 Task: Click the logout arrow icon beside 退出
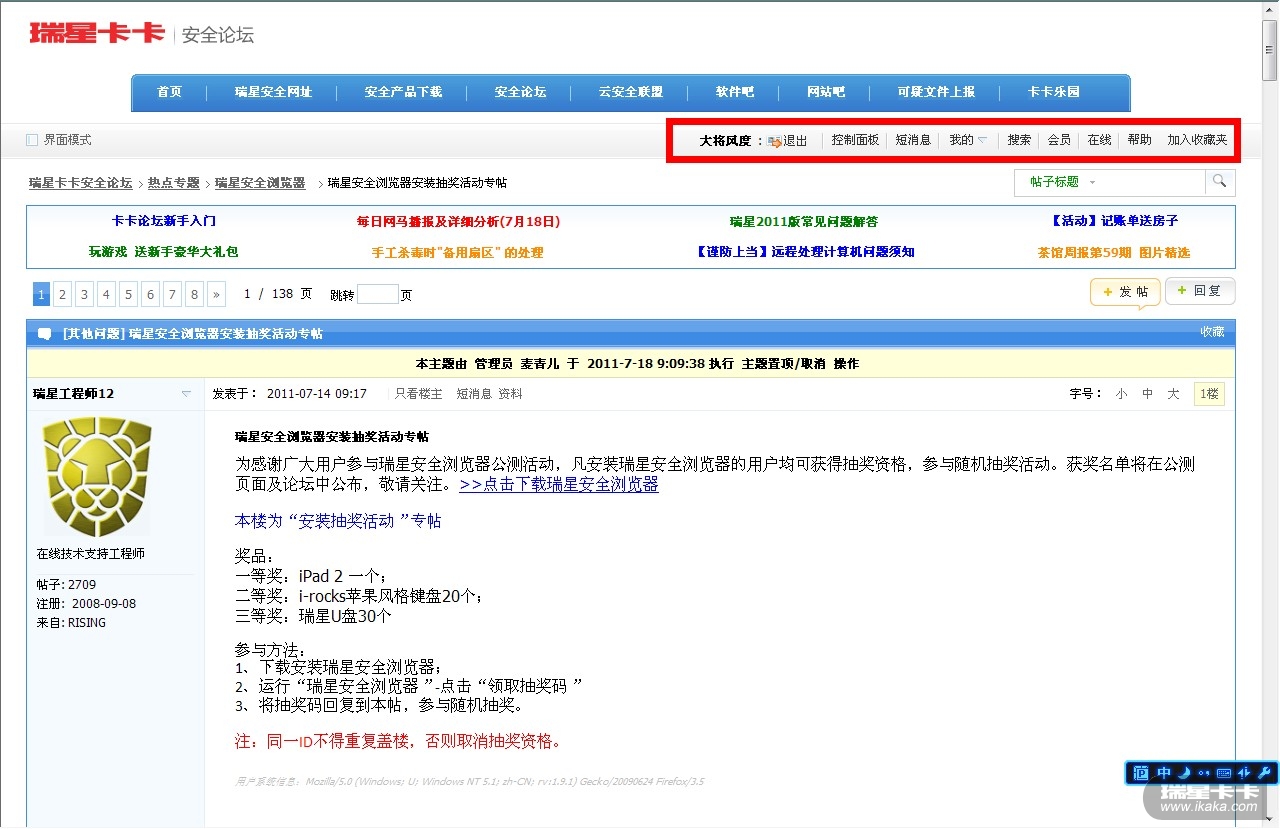(774, 141)
